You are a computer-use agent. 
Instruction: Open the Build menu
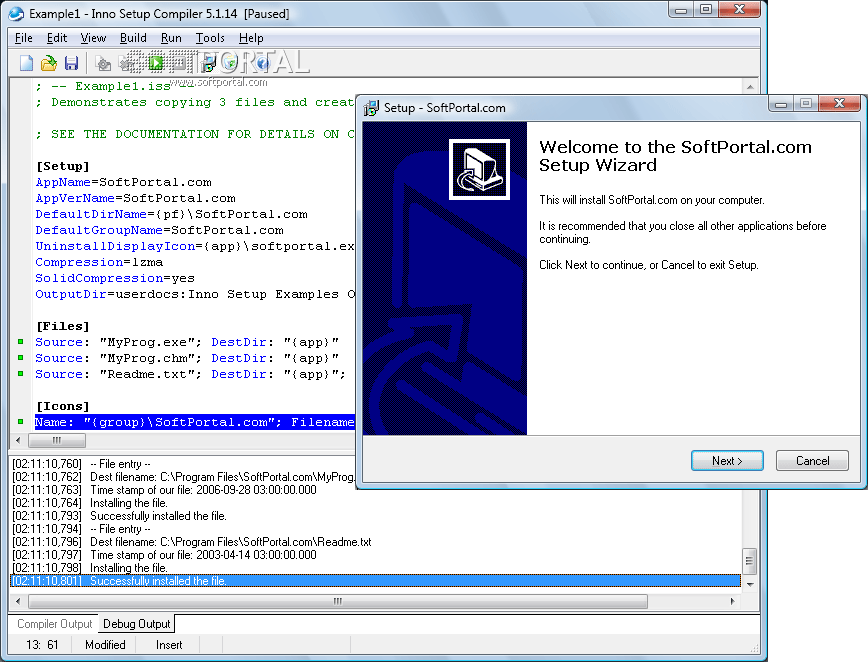tap(133, 38)
